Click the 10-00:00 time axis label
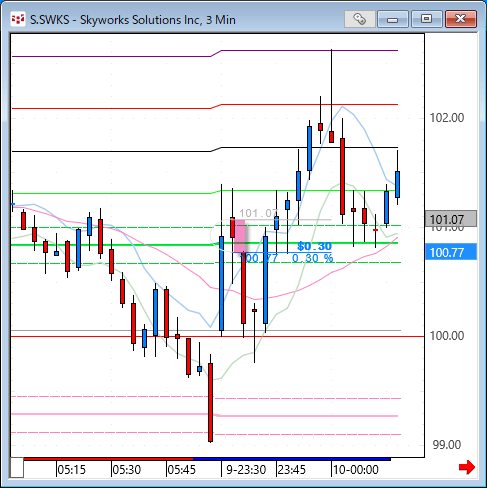487x488 pixels. pyautogui.click(x=356, y=470)
